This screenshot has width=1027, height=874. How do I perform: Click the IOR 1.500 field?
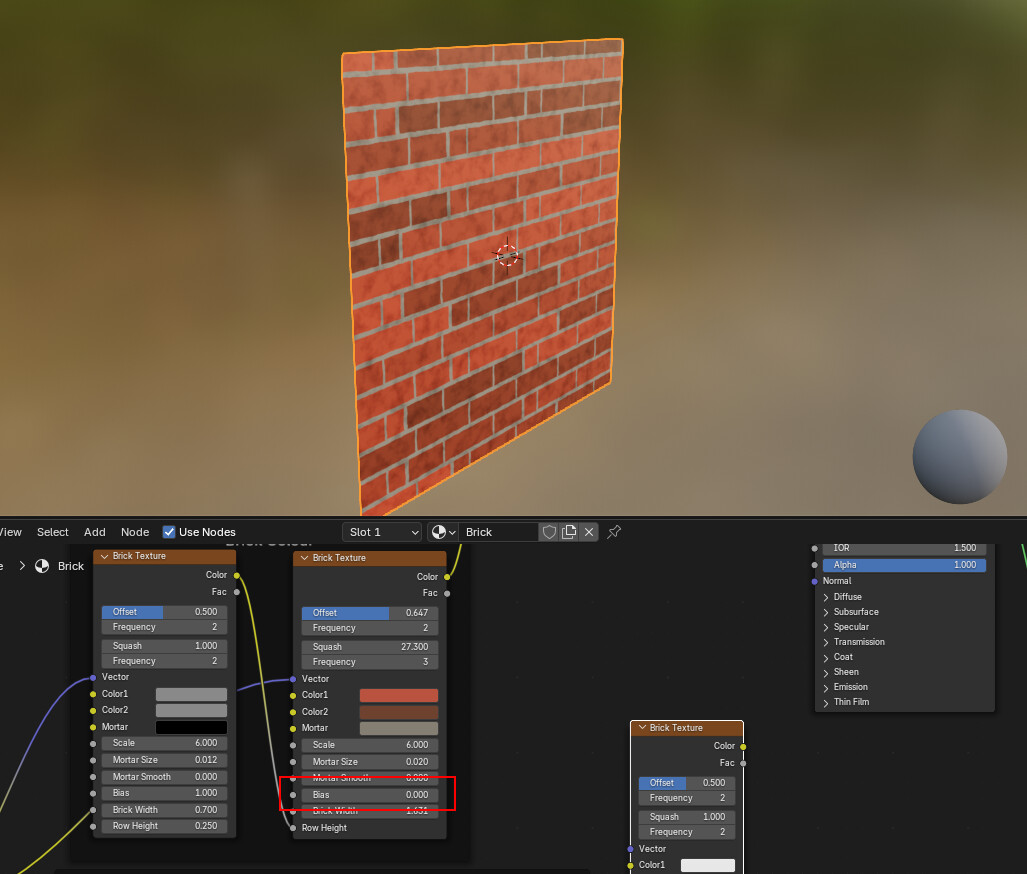click(904, 548)
